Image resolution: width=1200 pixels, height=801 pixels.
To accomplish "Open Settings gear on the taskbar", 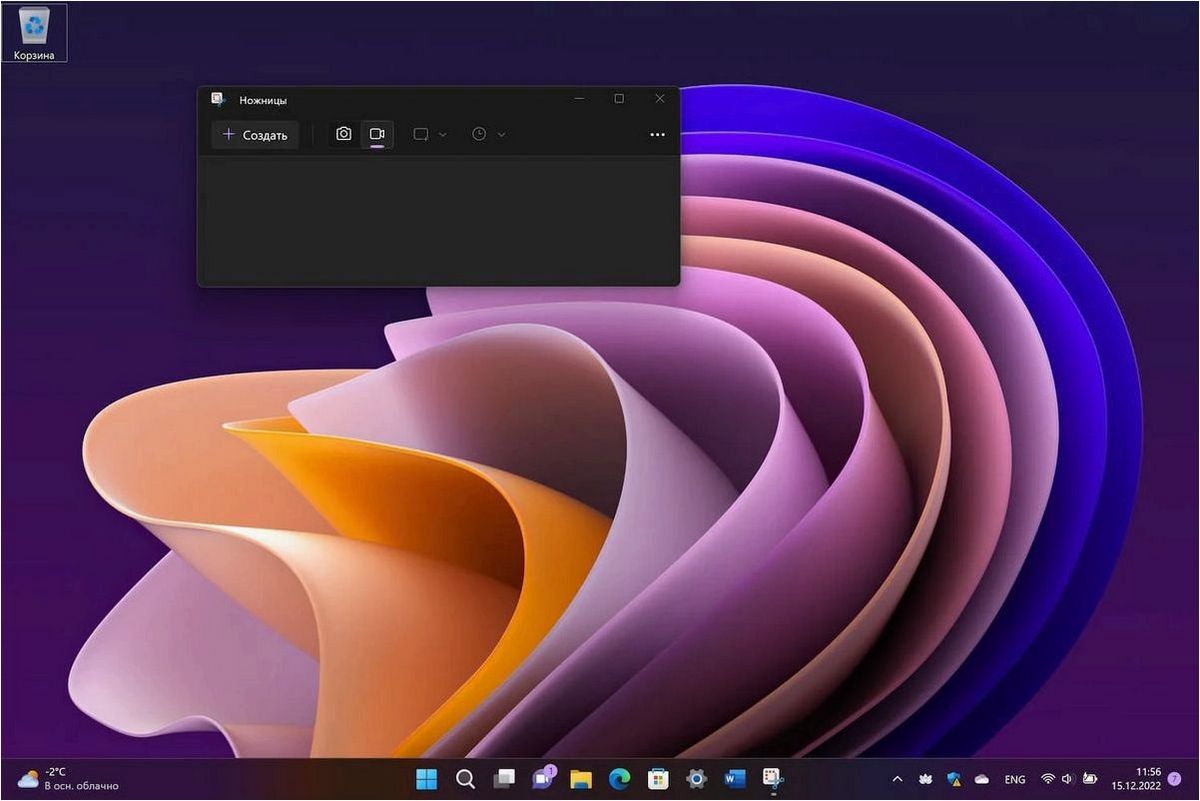I will point(697,779).
